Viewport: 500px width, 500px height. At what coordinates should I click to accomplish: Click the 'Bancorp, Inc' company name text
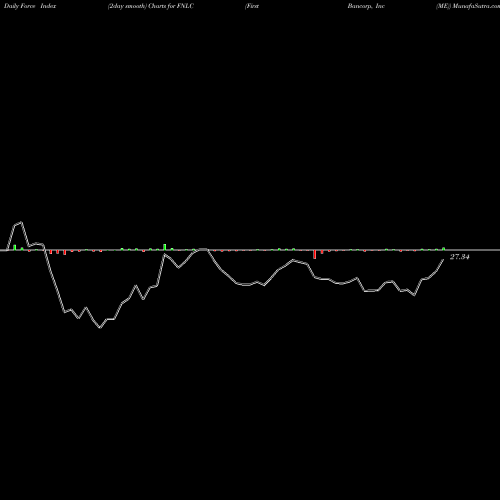pyautogui.click(x=366, y=6)
